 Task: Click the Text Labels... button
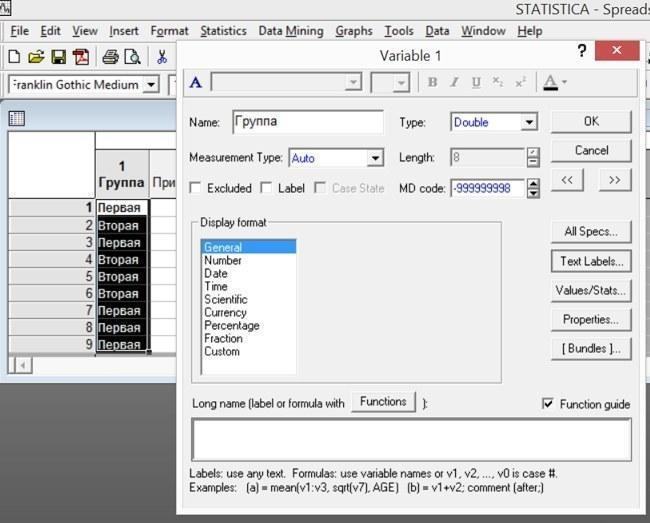point(591,262)
